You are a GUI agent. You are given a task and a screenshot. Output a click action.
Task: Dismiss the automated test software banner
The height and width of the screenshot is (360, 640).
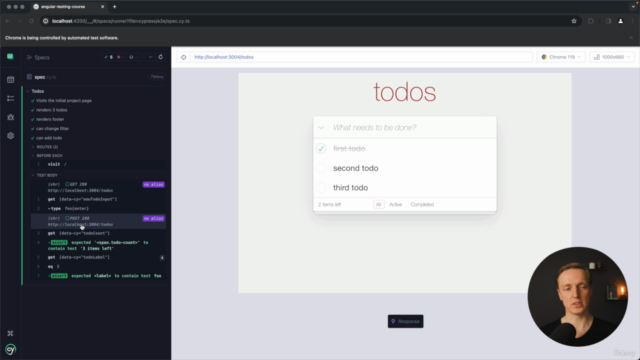point(631,38)
